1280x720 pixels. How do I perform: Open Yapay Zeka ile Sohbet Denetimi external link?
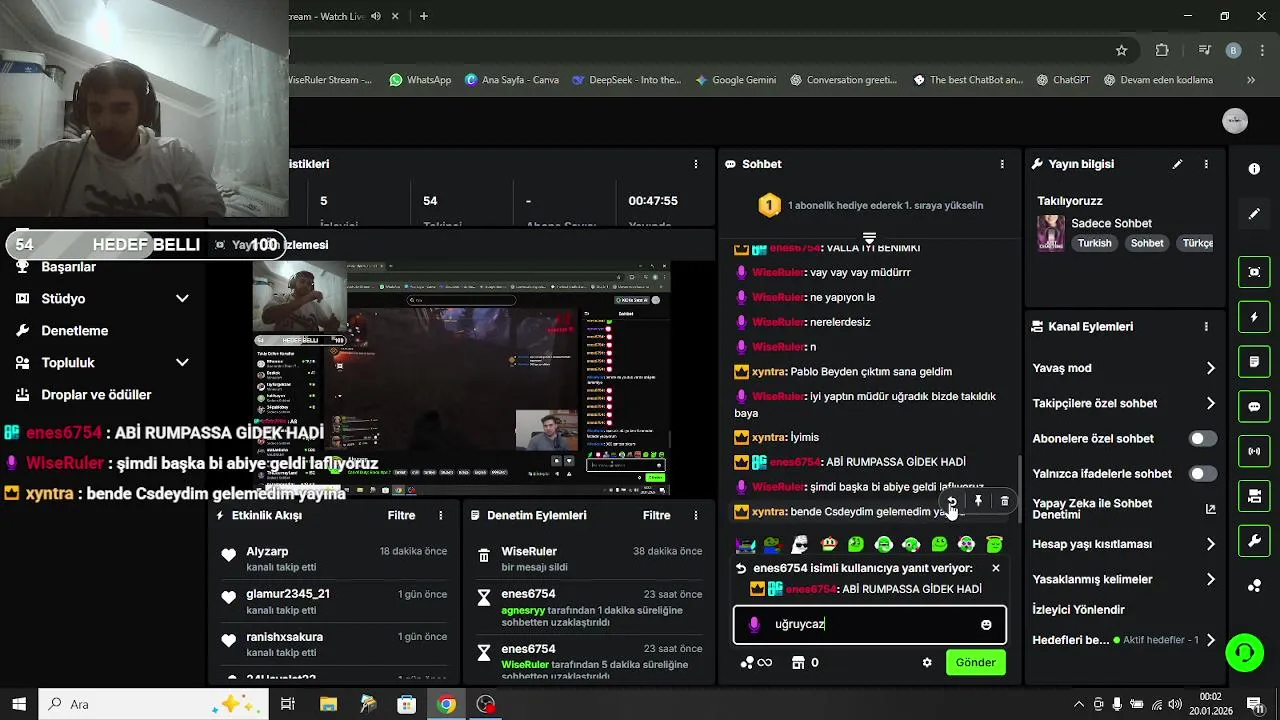tap(1210, 509)
